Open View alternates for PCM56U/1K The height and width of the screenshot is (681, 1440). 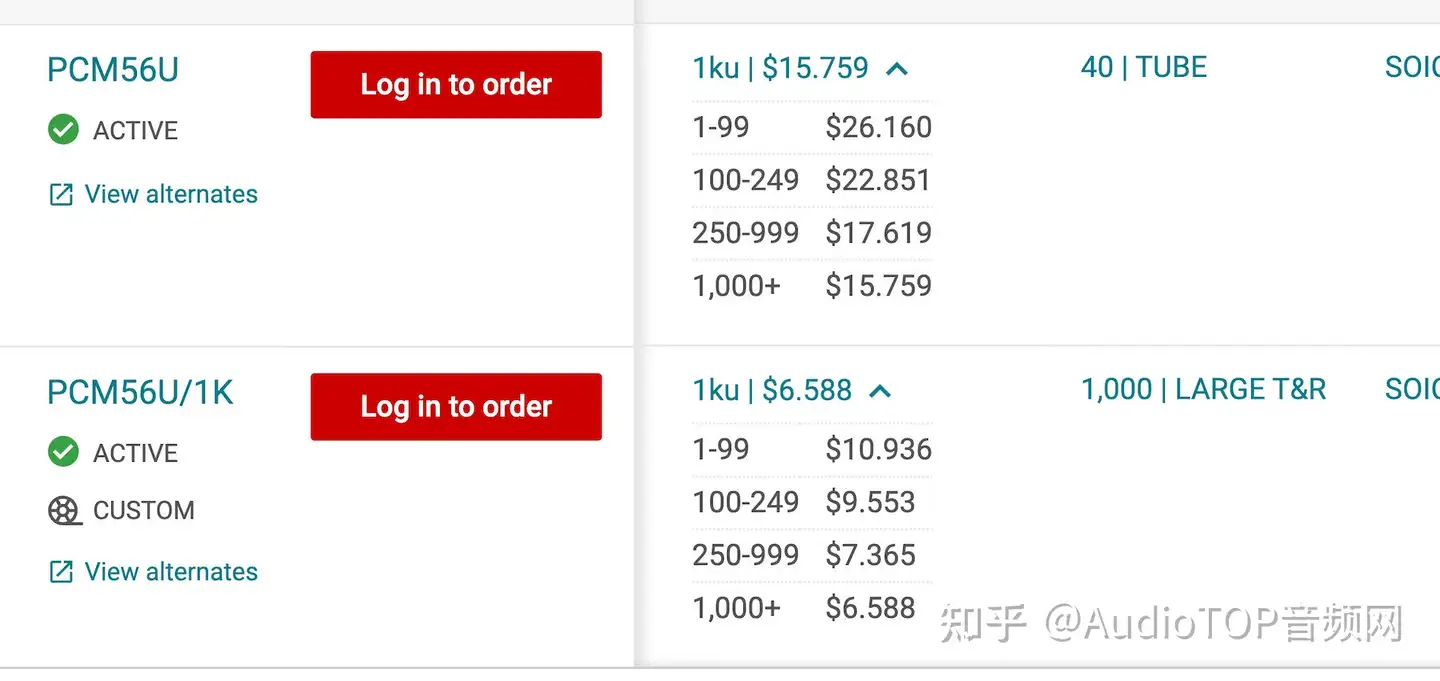tap(171, 572)
